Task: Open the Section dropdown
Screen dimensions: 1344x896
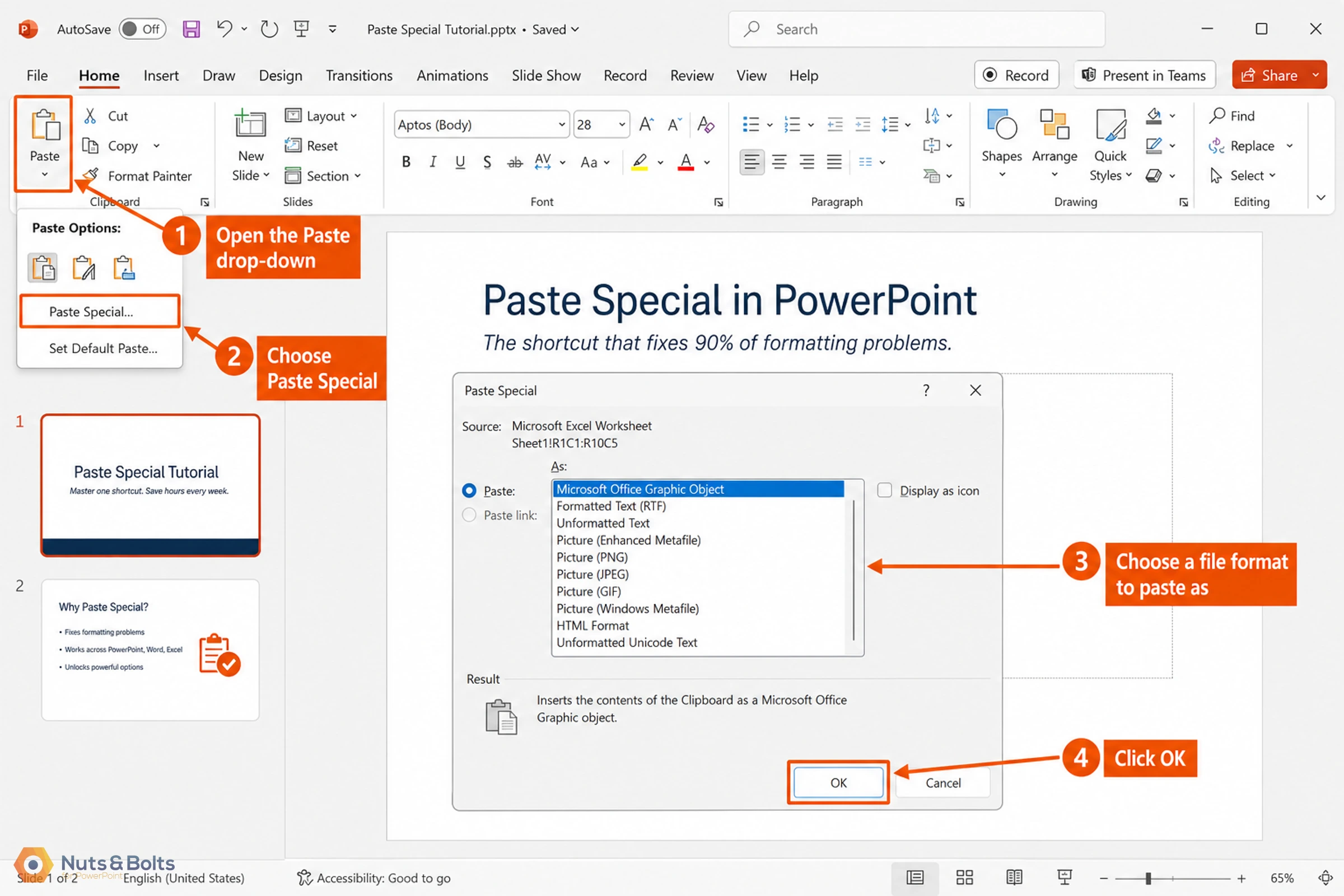Action: (323, 176)
